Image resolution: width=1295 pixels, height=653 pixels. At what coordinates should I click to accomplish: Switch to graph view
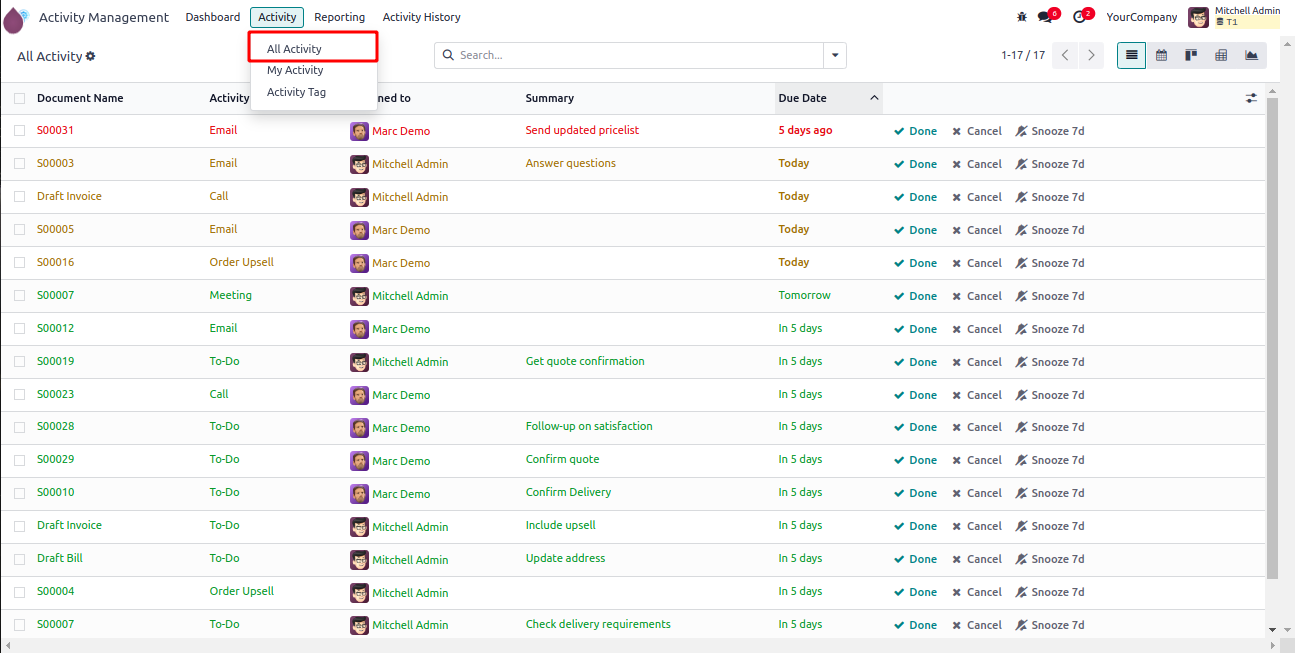(1251, 56)
